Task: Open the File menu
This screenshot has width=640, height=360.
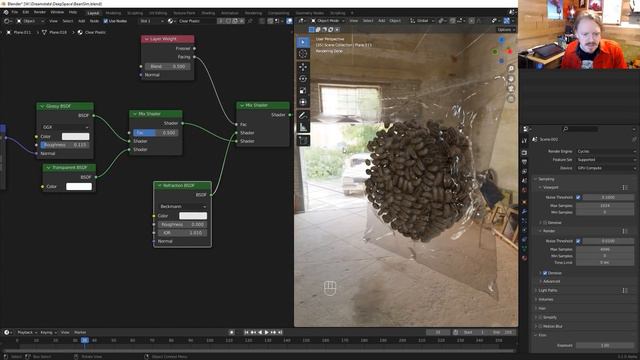Action: [x=15, y=12]
